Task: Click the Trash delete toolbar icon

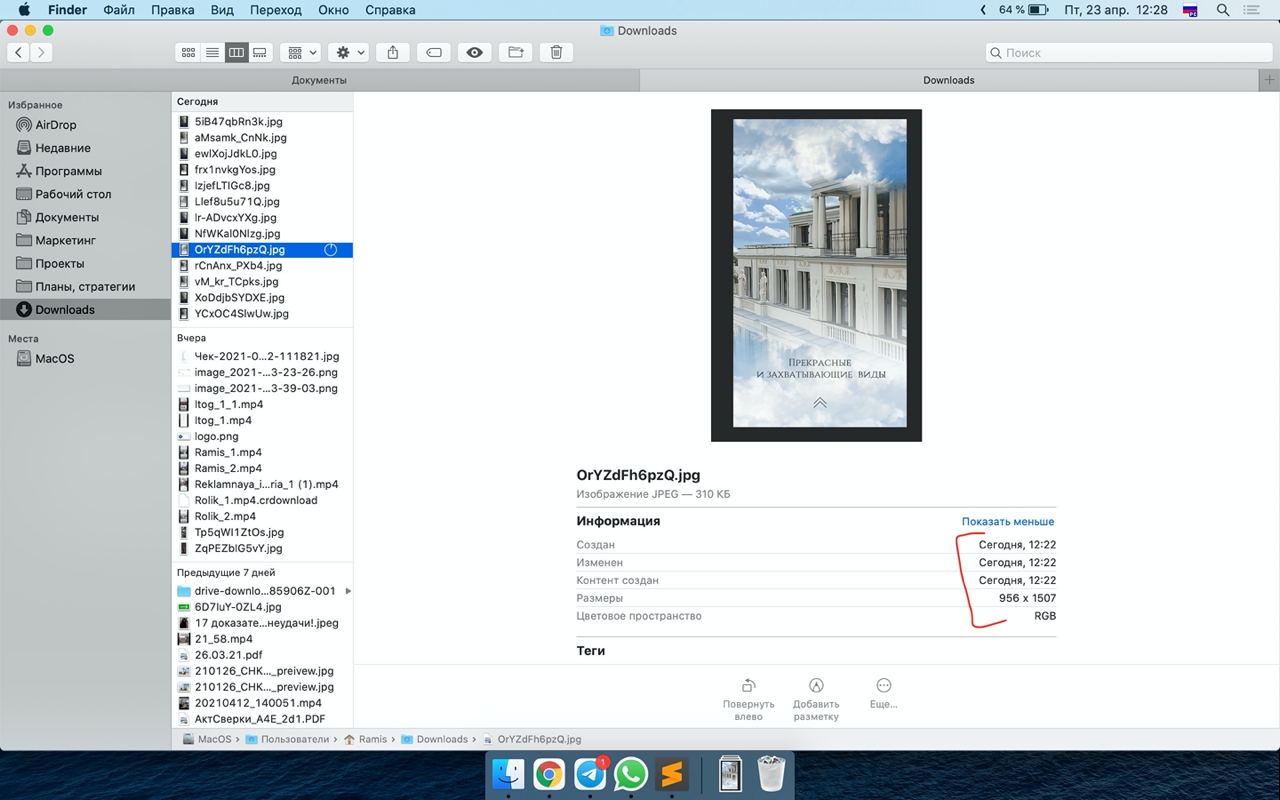Action: (x=556, y=52)
